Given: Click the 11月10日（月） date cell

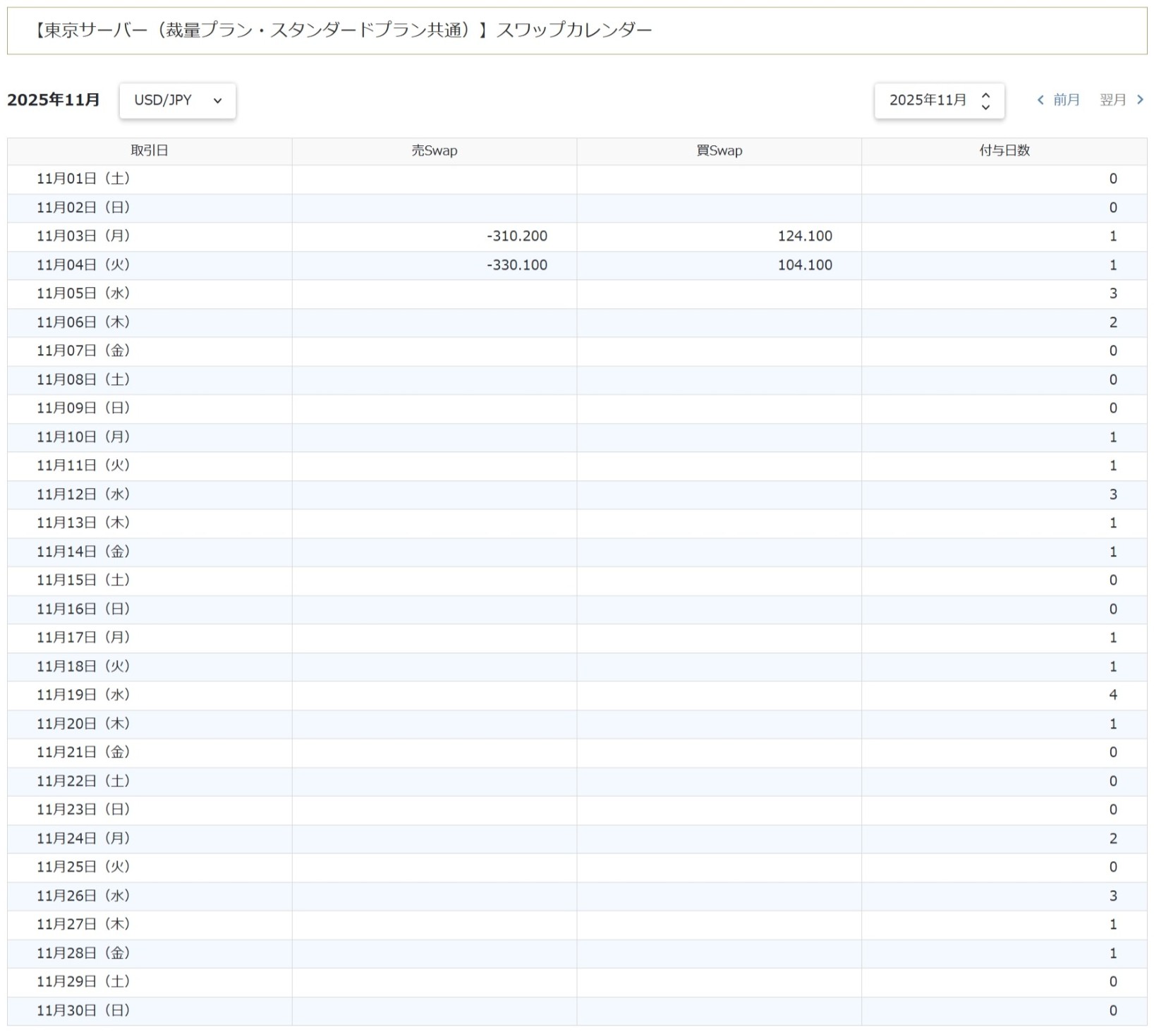Looking at the screenshot, I should click(x=150, y=437).
